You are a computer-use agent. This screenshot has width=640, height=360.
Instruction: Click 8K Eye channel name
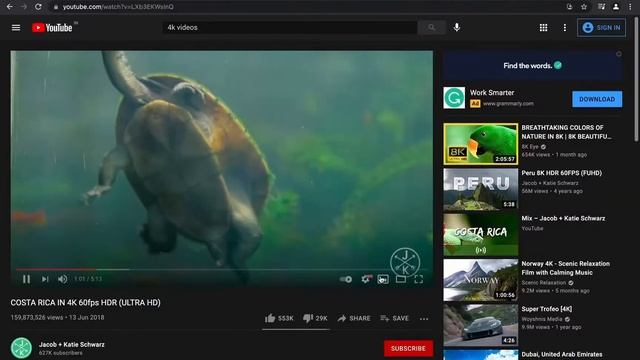click(530, 147)
